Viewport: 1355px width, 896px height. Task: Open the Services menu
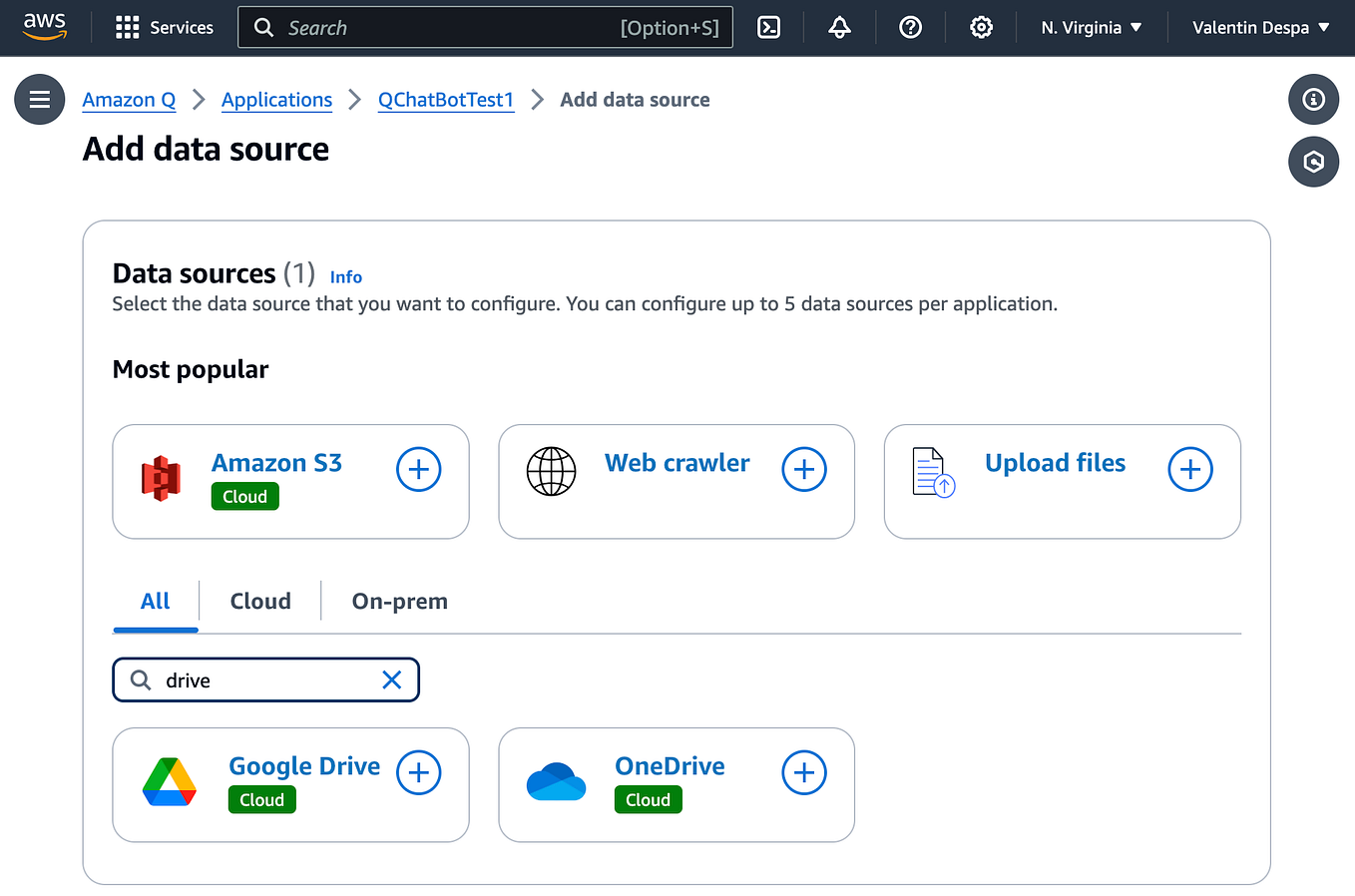(164, 27)
